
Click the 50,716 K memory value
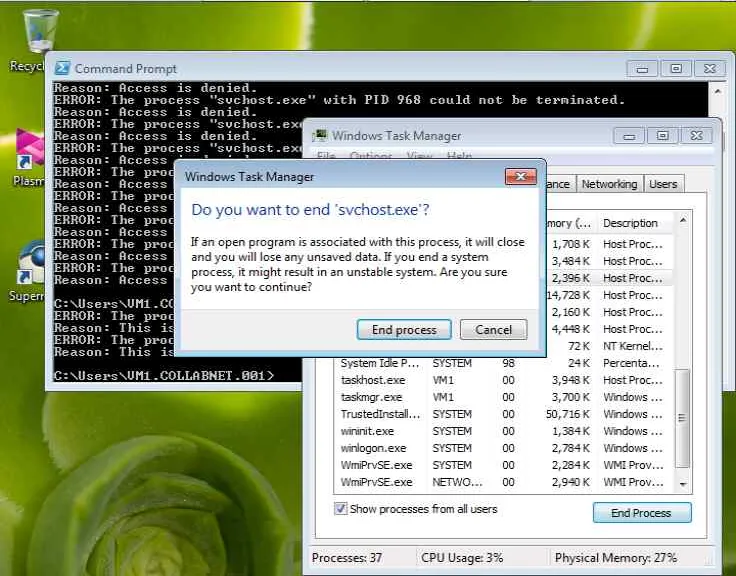568,414
